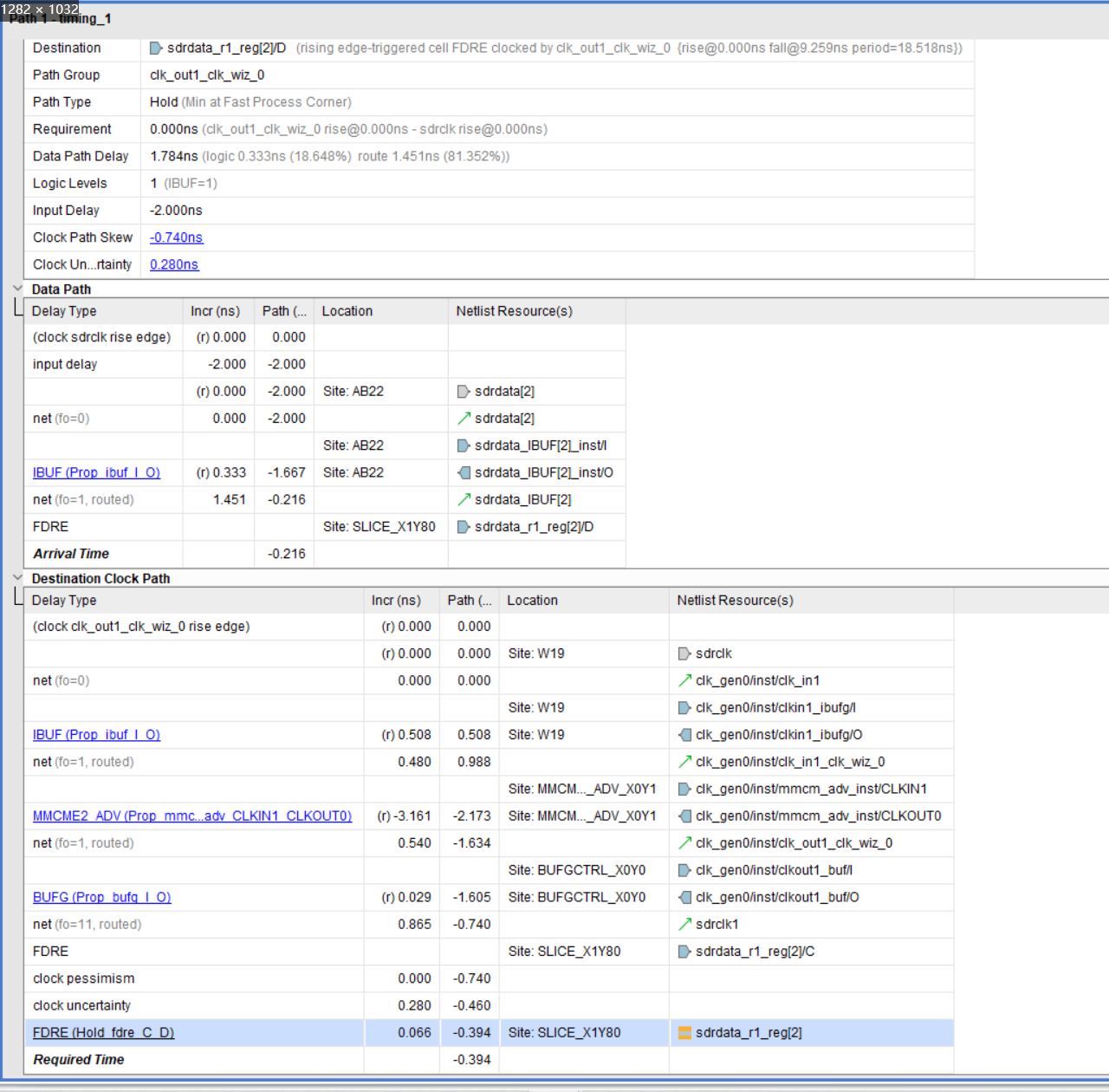Click the port icon beside sdrdata[2] at Site AB22

tap(464, 392)
